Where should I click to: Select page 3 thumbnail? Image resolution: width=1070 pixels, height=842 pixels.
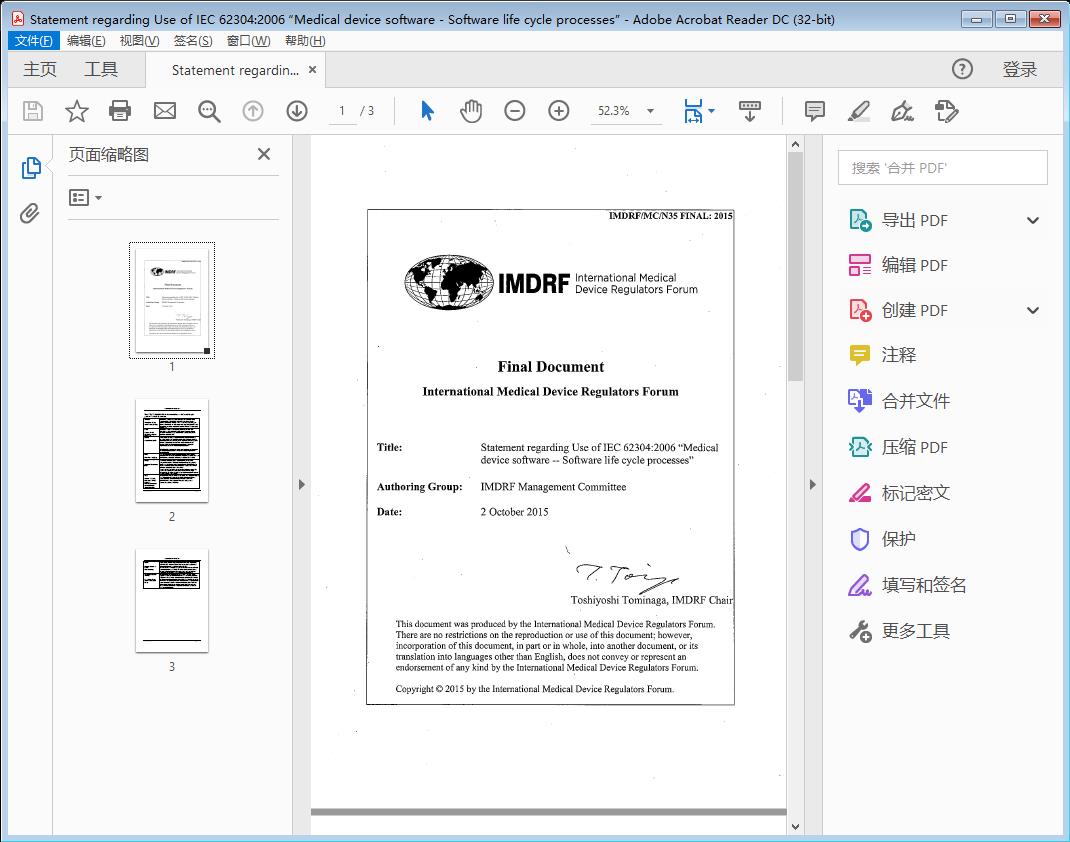click(172, 601)
